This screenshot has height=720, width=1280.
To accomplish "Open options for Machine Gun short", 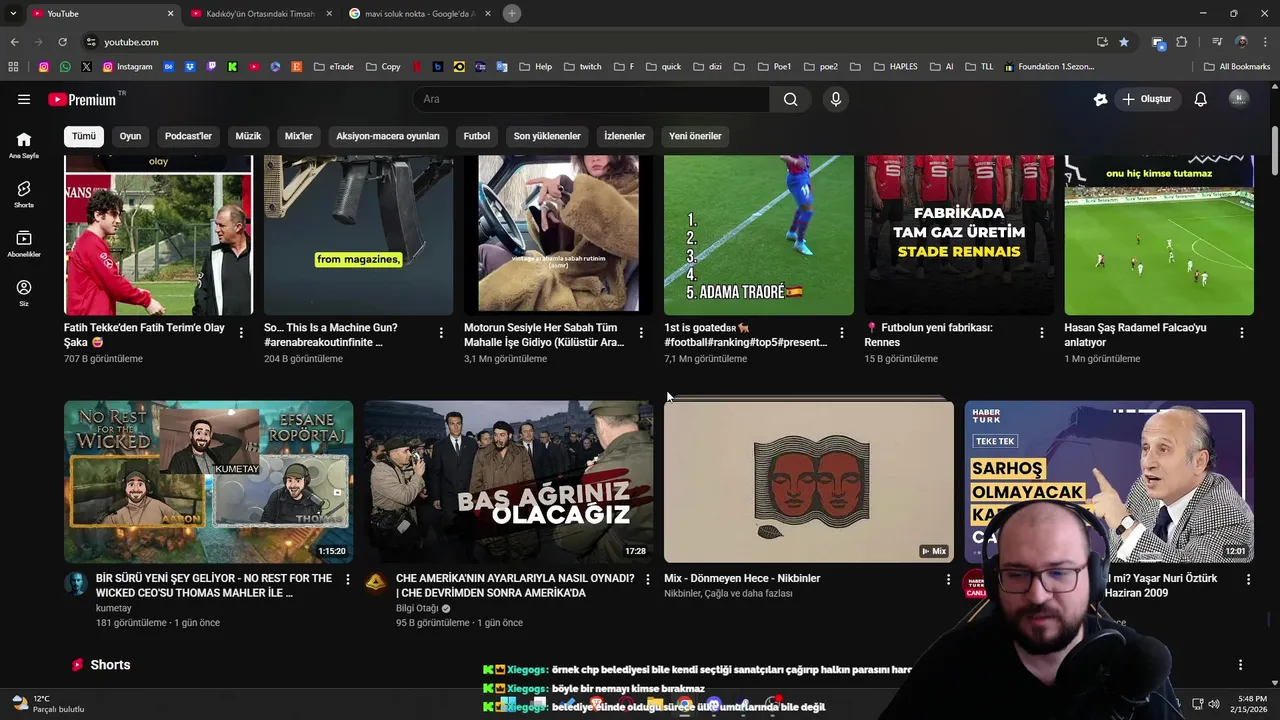I will [441, 333].
